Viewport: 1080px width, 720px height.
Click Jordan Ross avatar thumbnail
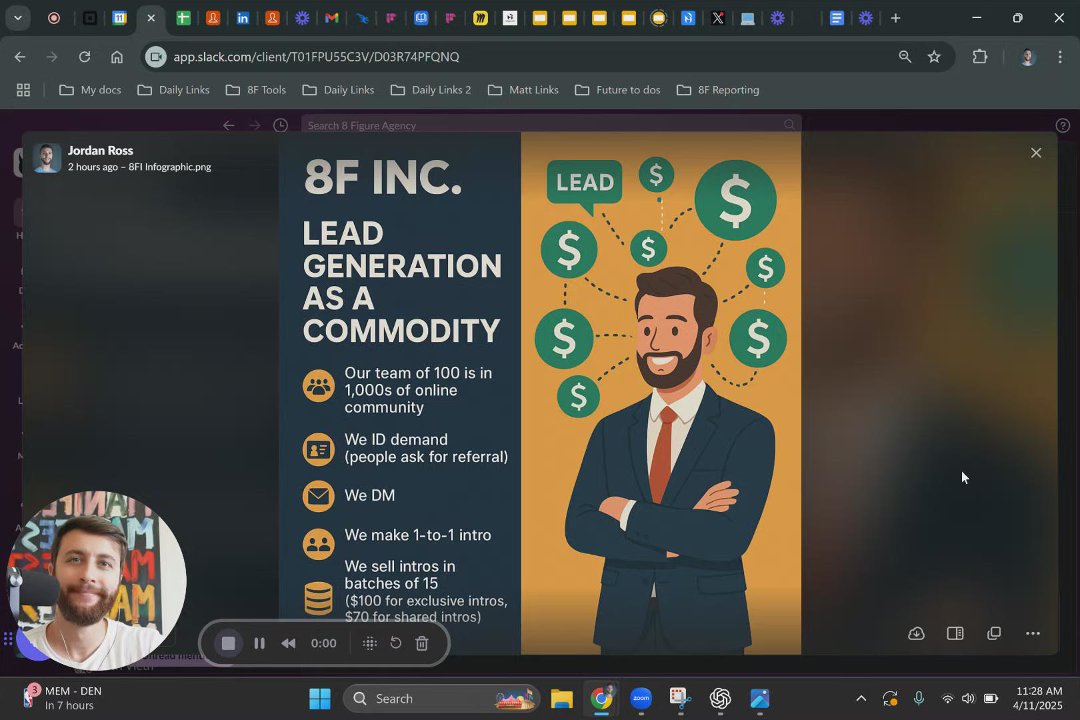(x=47, y=158)
